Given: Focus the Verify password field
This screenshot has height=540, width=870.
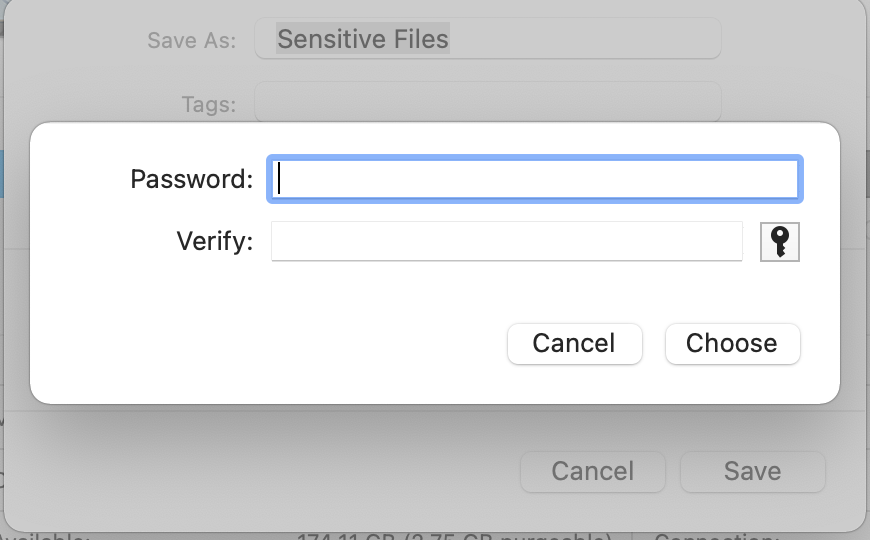Looking at the screenshot, I should pos(507,241).
